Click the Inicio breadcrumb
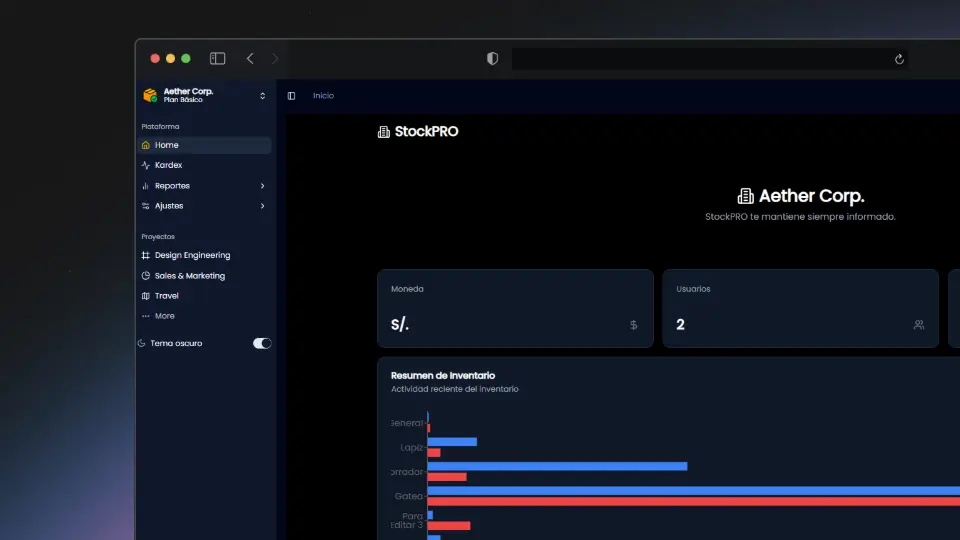Screen dimensions: 960x540 [x=323, y=96]
